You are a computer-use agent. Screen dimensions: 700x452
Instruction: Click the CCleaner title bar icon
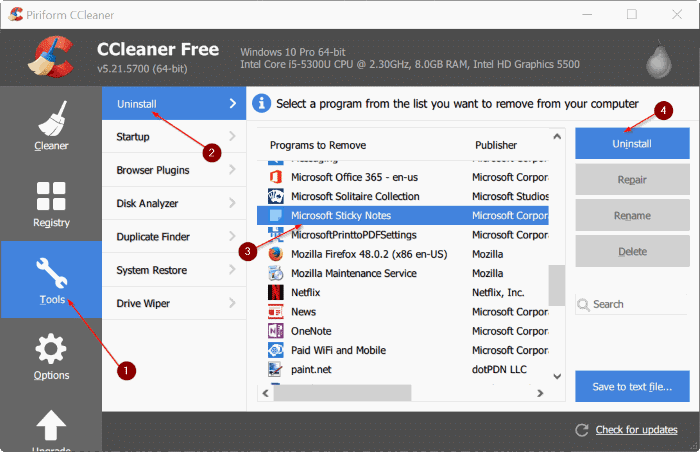pos(16,14)
